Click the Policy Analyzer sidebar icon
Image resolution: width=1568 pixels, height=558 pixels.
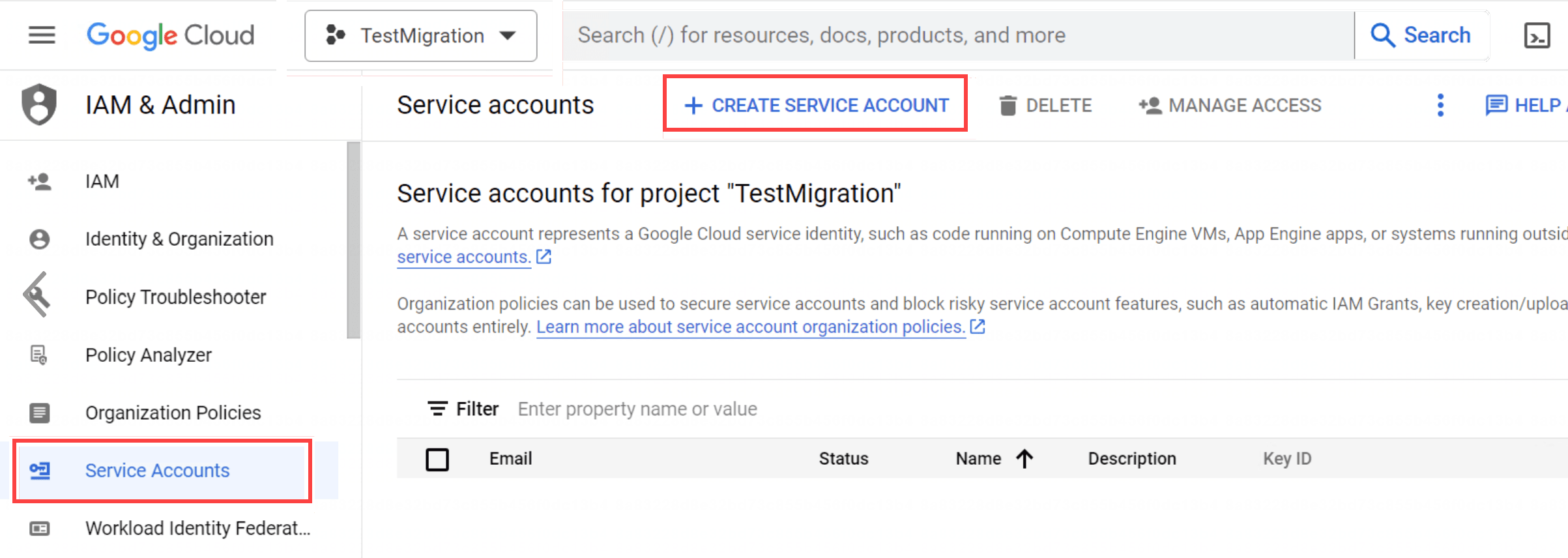point(39,355)
